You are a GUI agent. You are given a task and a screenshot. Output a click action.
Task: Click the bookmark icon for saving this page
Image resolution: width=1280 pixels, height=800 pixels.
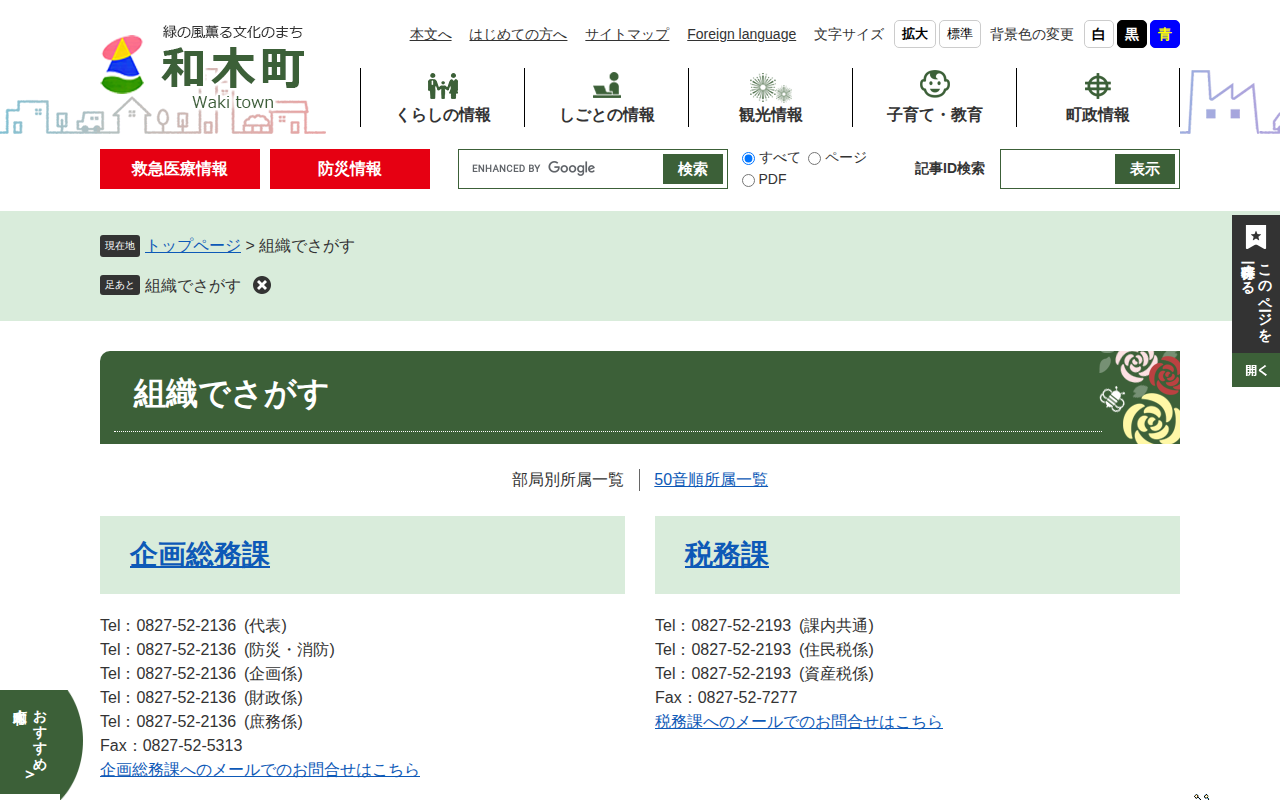tap(1256, 238)
